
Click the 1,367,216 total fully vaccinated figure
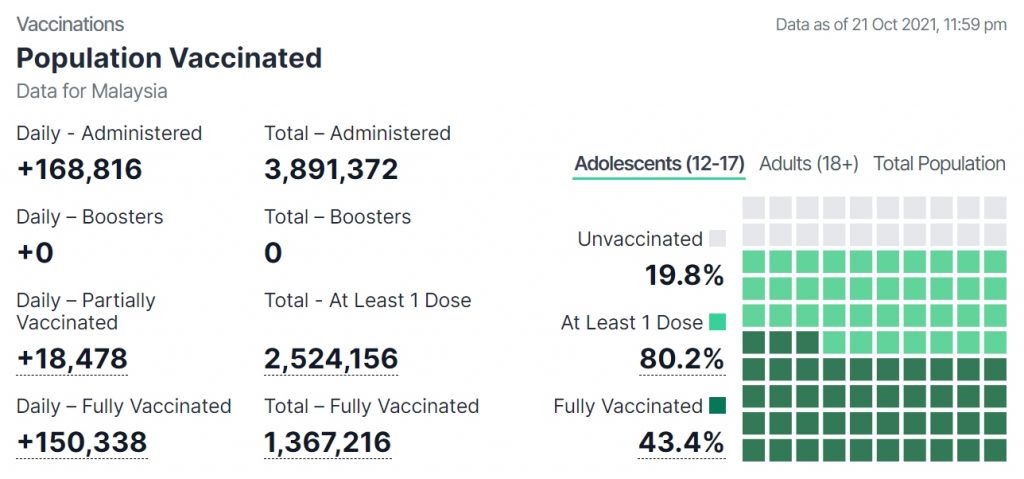point(327,441)
